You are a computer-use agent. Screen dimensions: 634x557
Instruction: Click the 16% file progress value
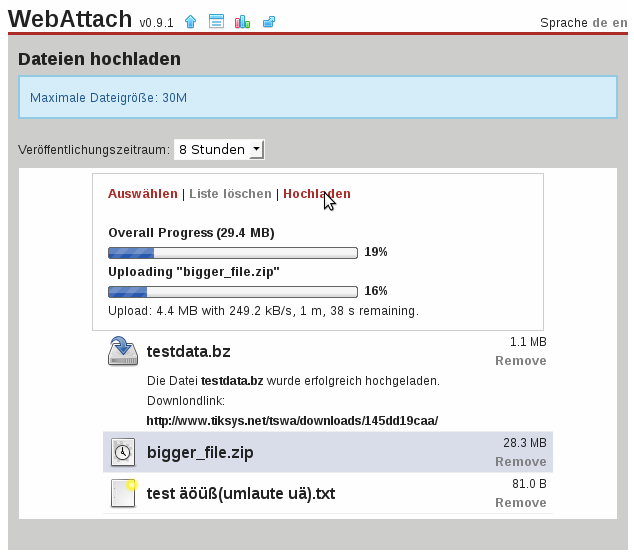coord(376,291)
